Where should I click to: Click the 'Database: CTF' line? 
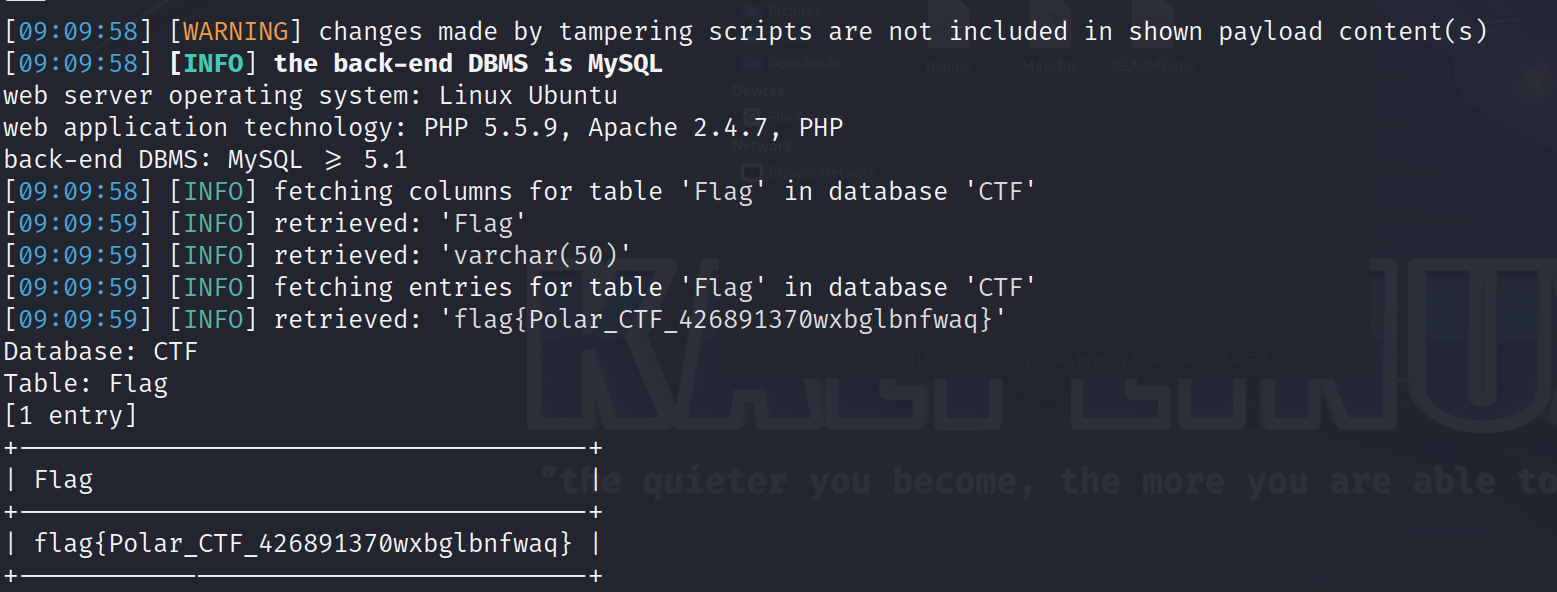tap(100, 352)
